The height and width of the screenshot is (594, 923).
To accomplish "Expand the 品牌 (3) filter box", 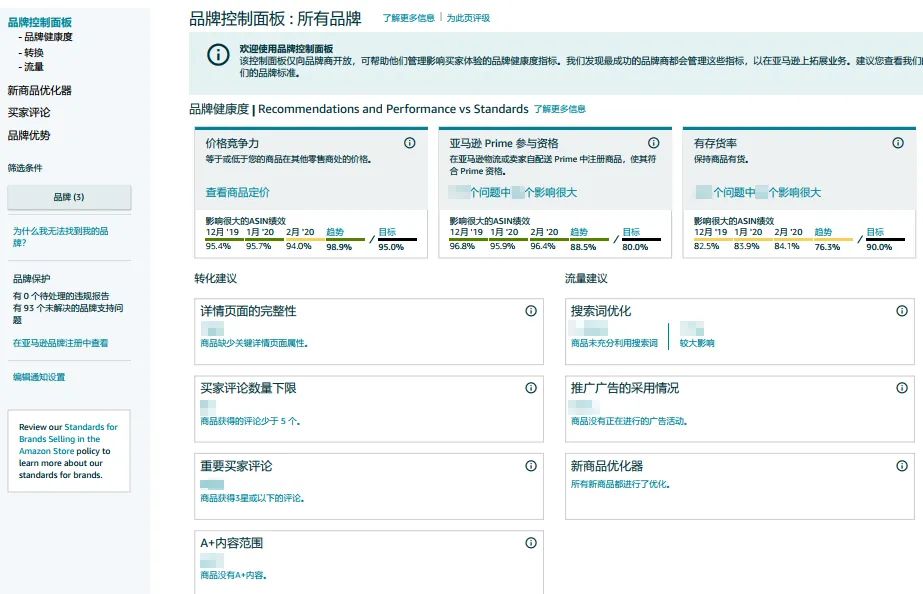I will click(x=71, y=195).
